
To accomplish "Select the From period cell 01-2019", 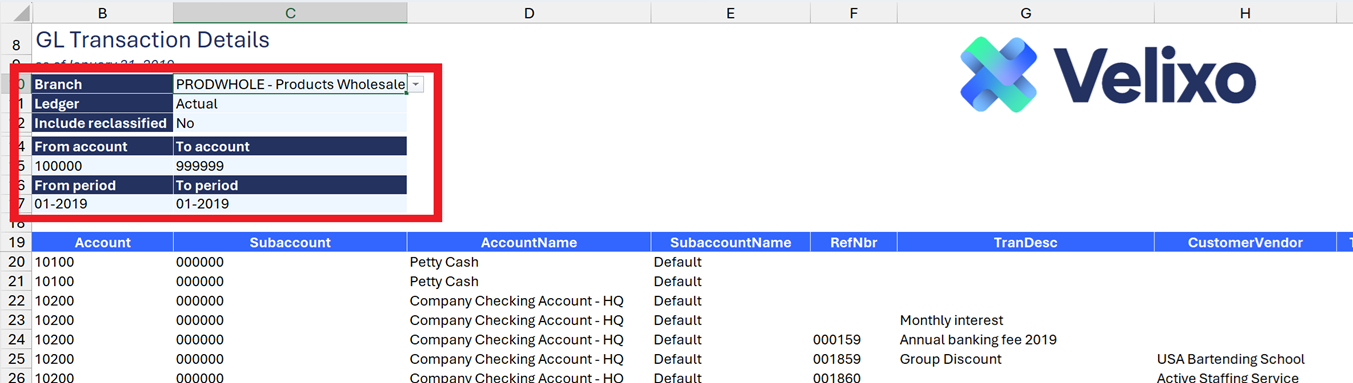I will click(x=102, y=204).
